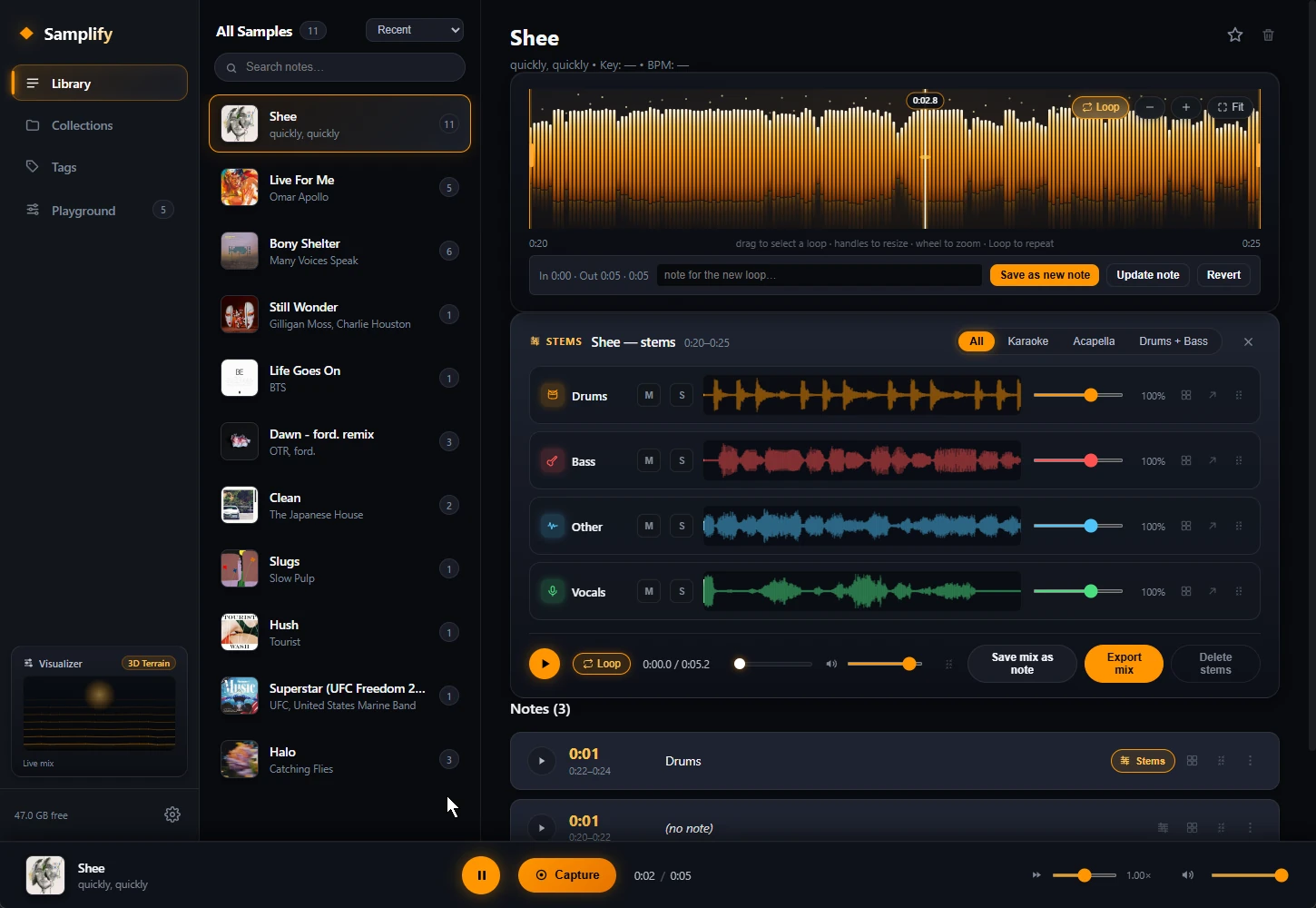Click Save as new note button

[x=1045, y=275]
